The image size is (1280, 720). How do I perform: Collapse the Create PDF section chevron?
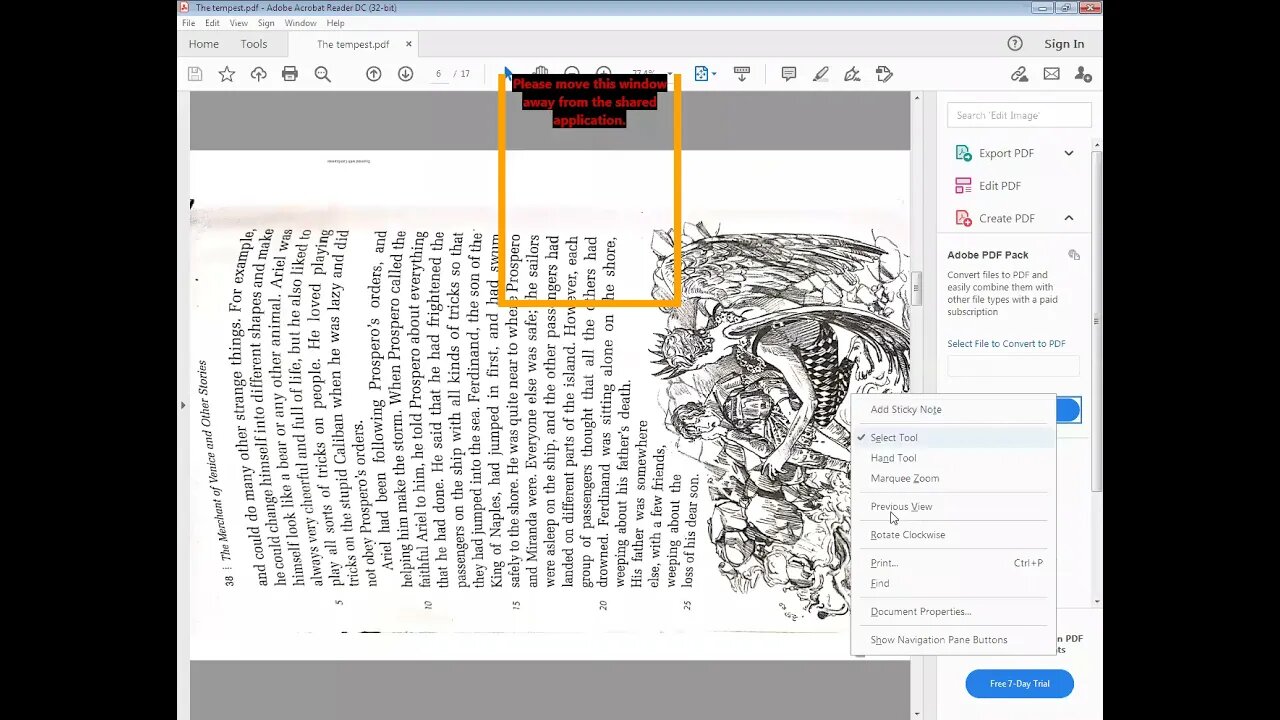[1069, 218]
